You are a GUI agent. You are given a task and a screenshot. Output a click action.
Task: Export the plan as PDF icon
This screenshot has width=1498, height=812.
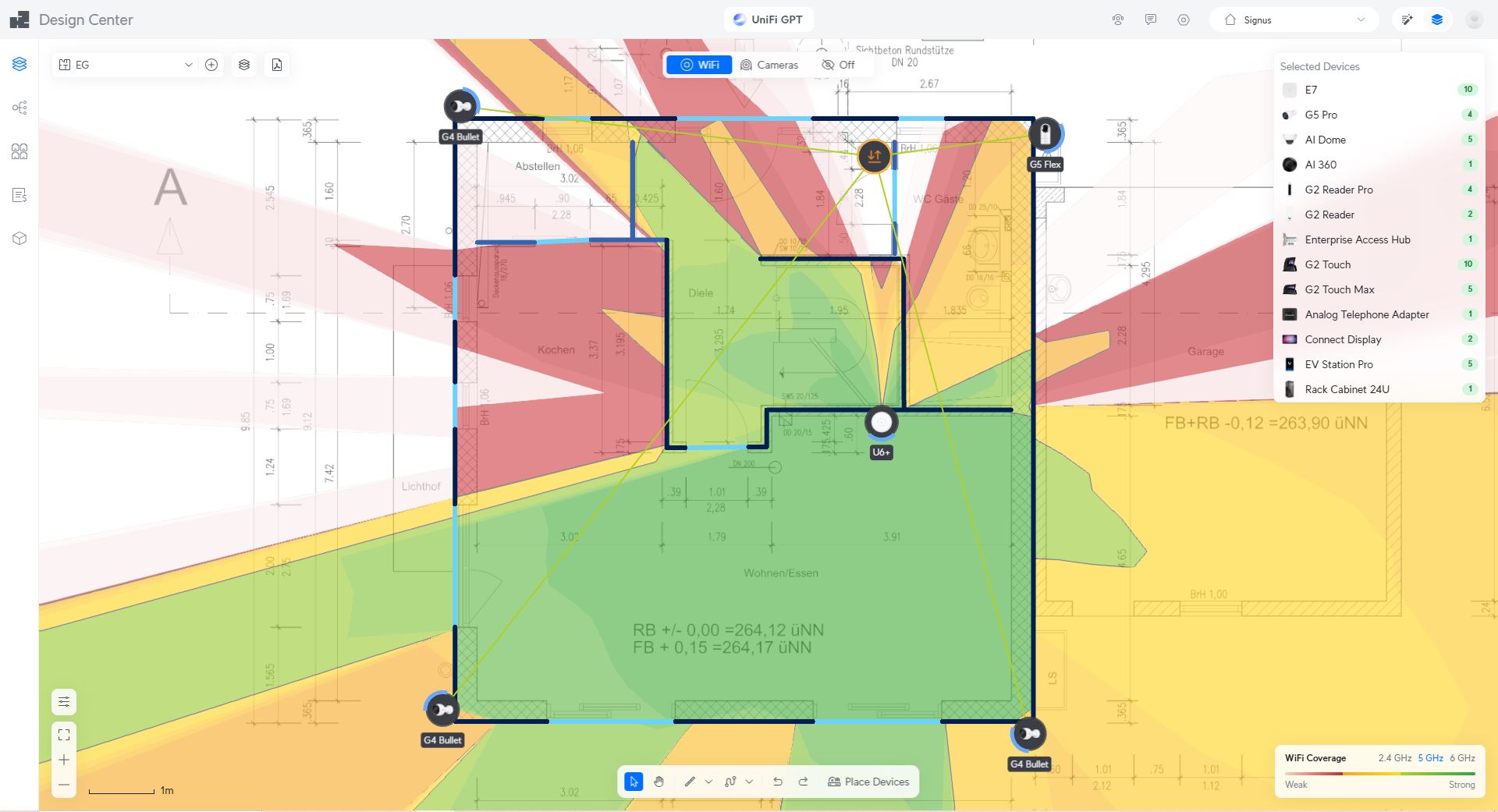(x=277, y=65)
